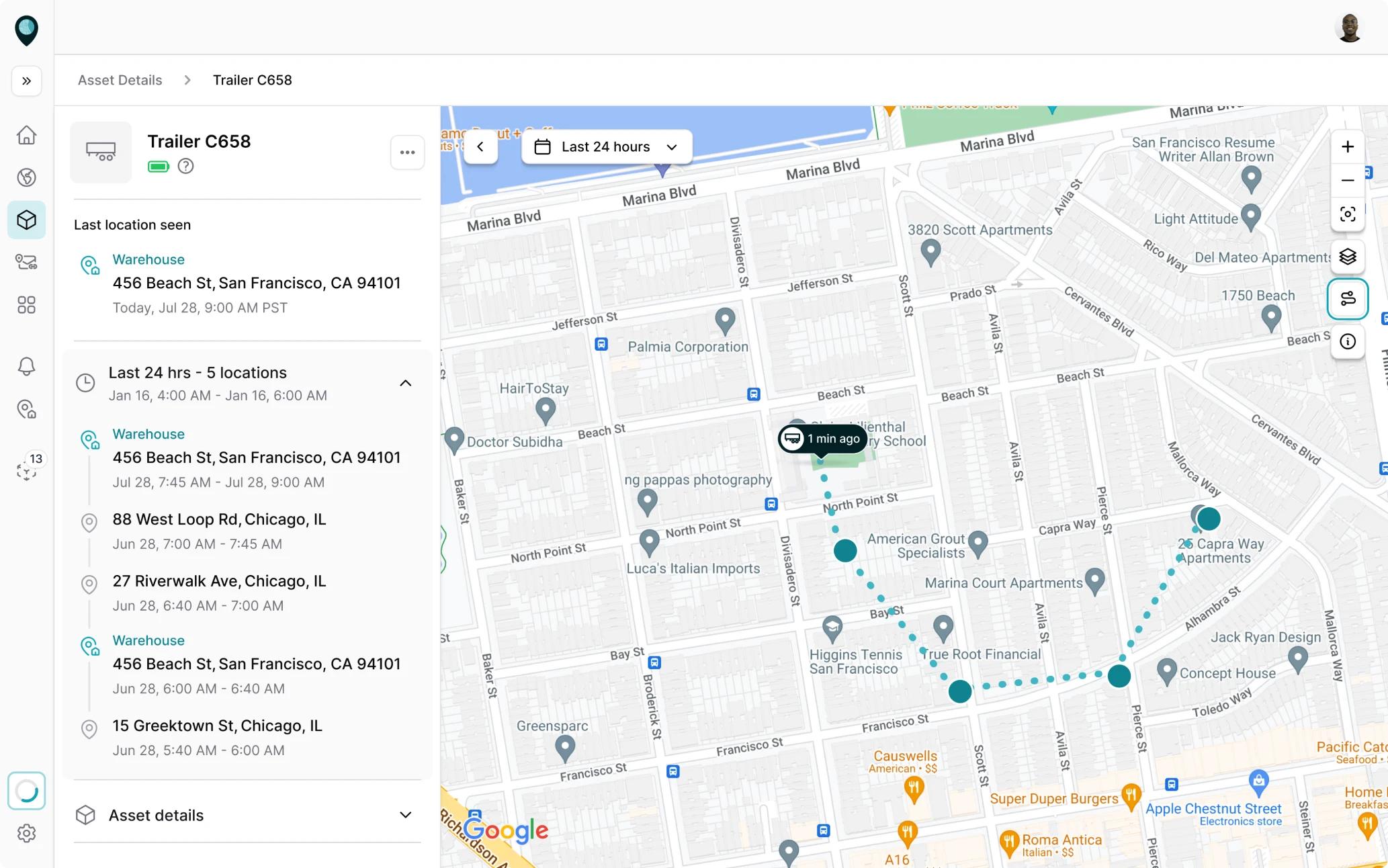Click the profile avatar in the top bar
The image size is (1388, 868).
pos(1349,27)
